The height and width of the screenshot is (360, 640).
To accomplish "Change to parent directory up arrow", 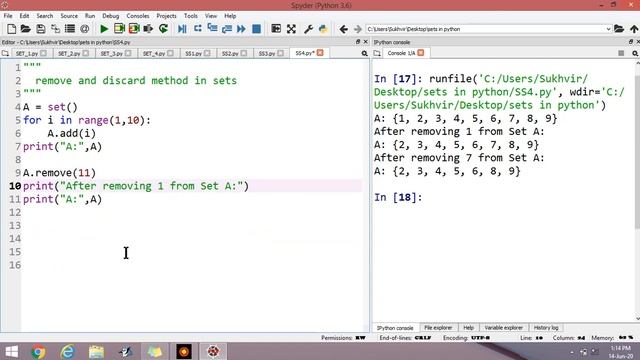I will coord(633,29).
